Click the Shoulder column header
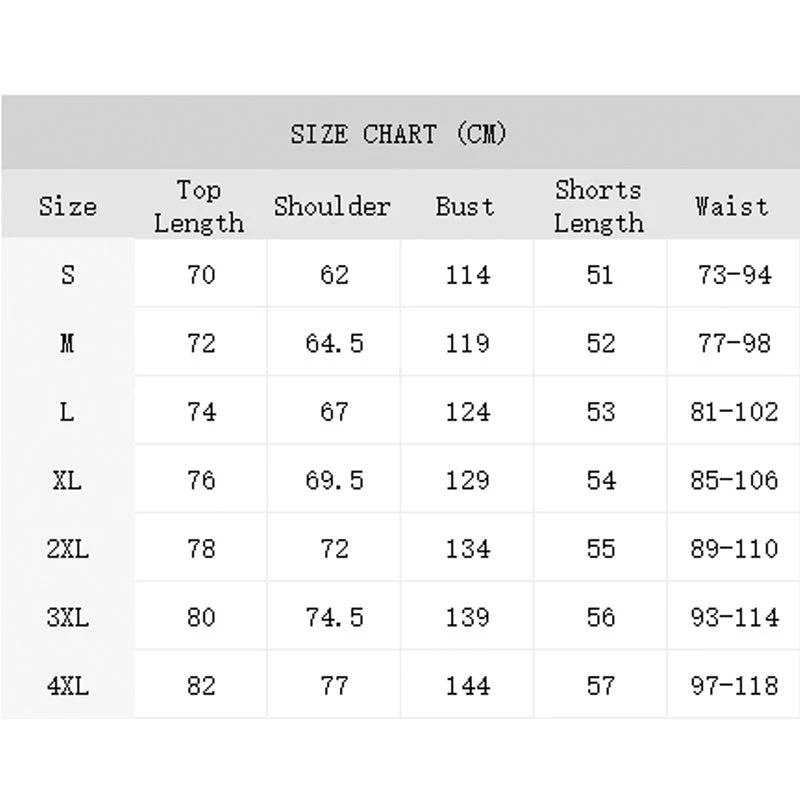This screenshot has width=800, height=800. click(x=332, y=206)
